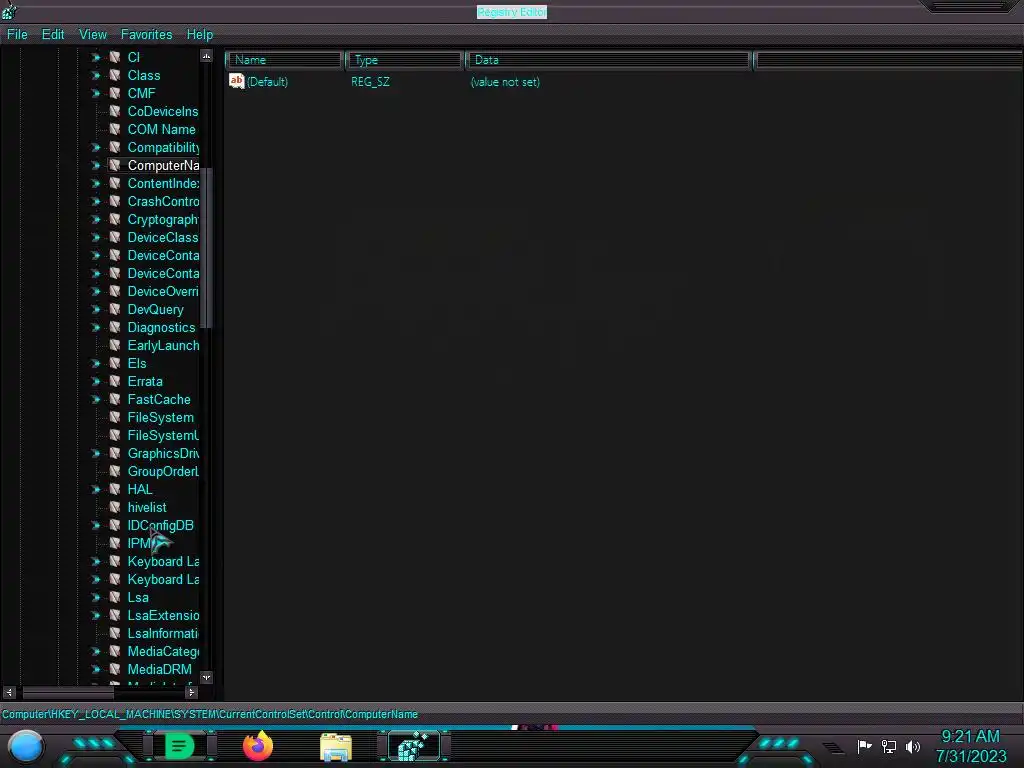The height and width of the screenshot is (768, 1024).
Task: Click the FileSystem folder icon
Action: click(x=115, y=417)
